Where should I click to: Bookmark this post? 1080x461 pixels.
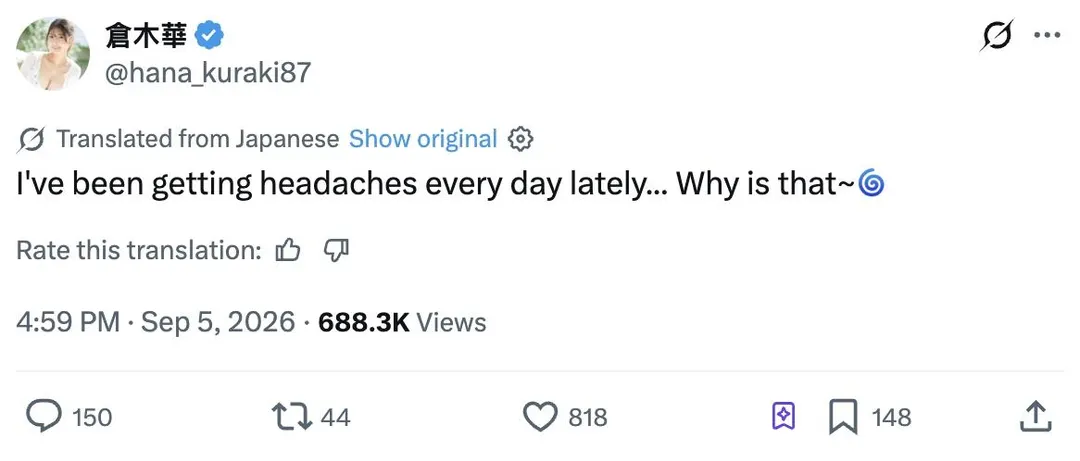coord(843,417)
